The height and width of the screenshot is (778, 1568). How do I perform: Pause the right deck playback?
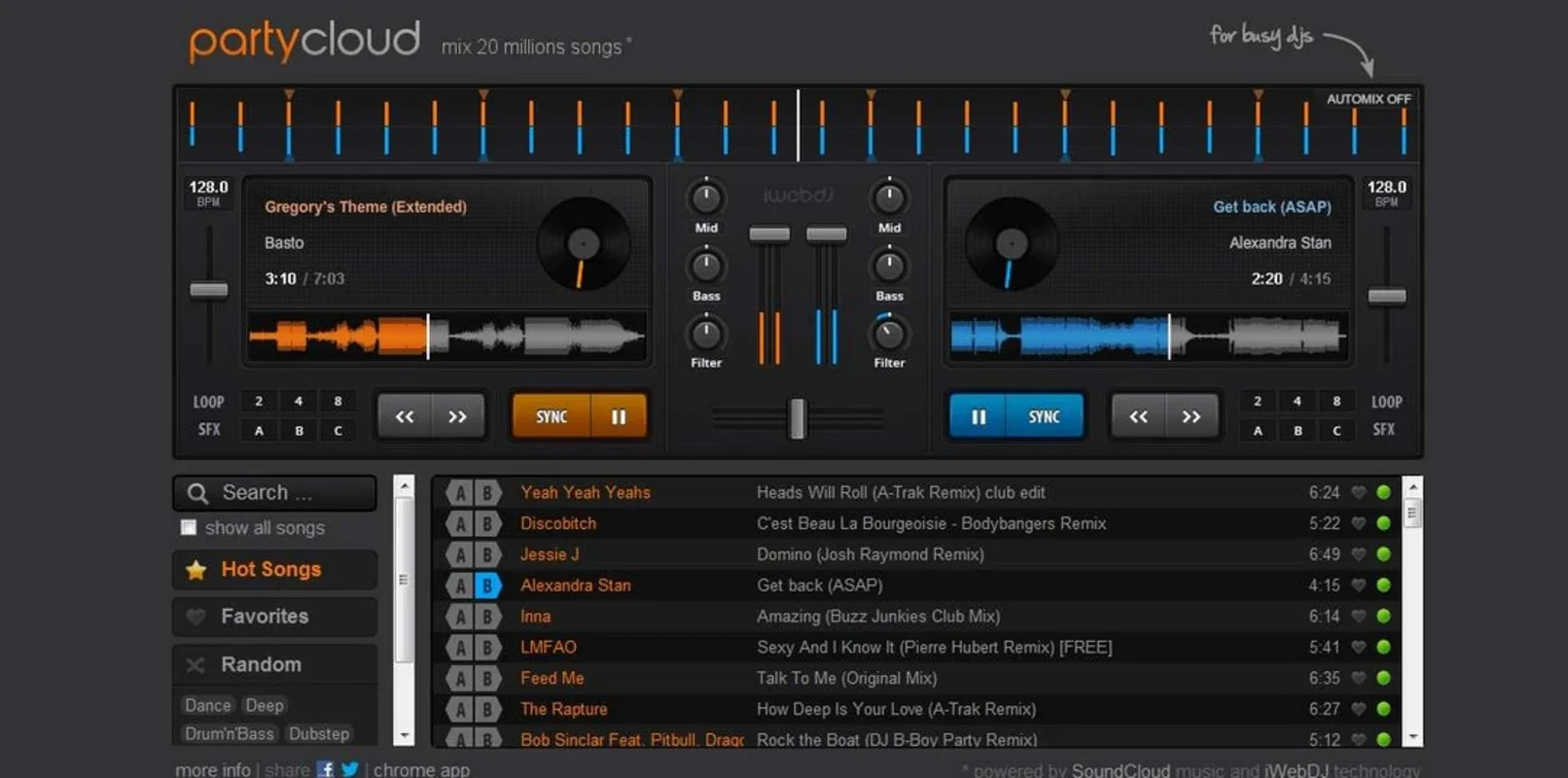[x=979, y=416]
